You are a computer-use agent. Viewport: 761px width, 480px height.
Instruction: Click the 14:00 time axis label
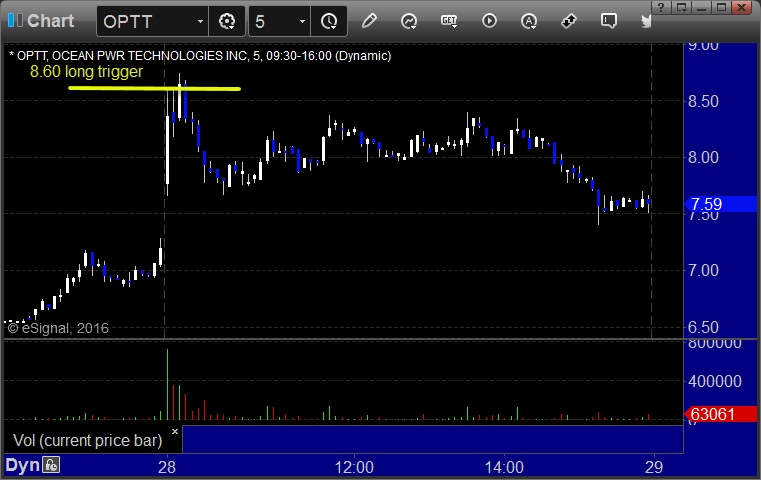[504, 467]
